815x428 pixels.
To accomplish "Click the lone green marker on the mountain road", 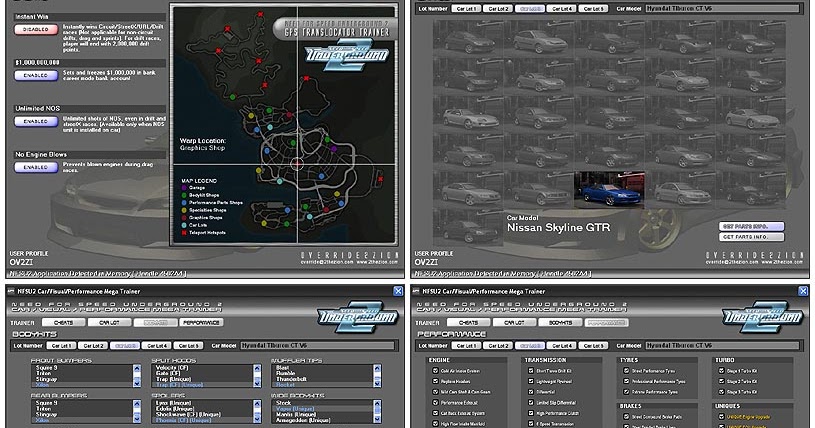I will coord(232,97).
